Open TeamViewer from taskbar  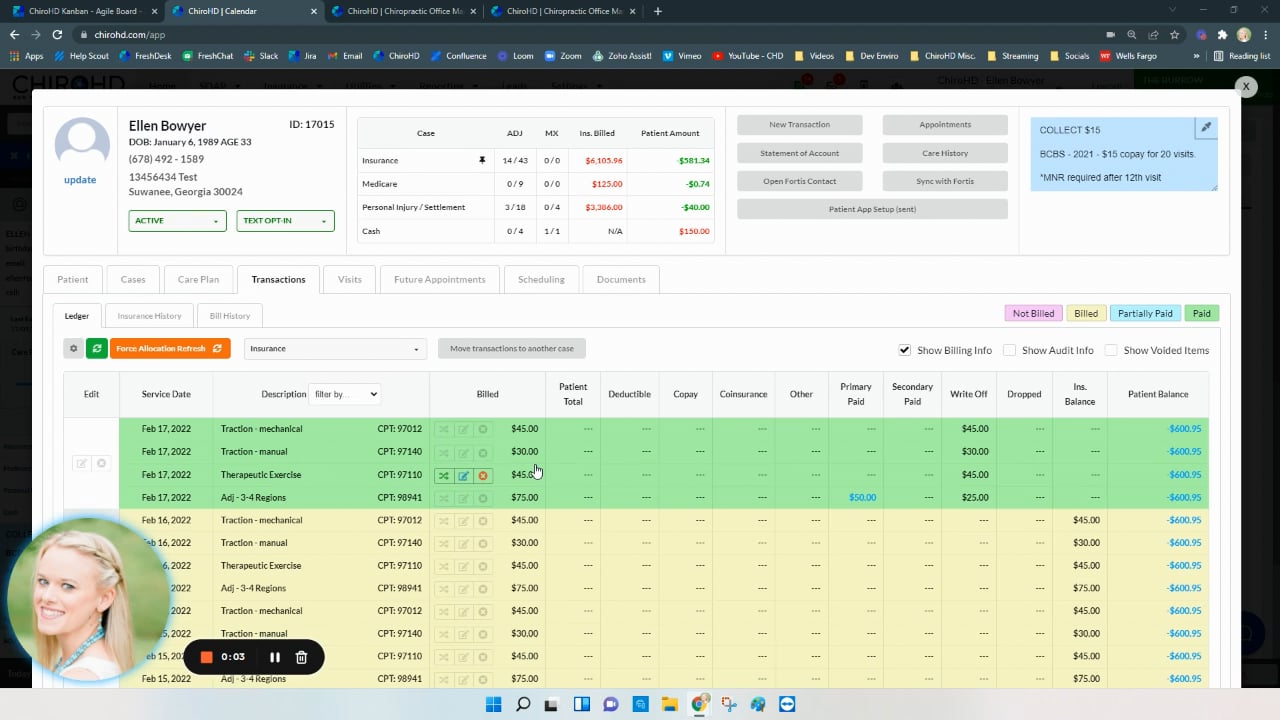(787, 704)
